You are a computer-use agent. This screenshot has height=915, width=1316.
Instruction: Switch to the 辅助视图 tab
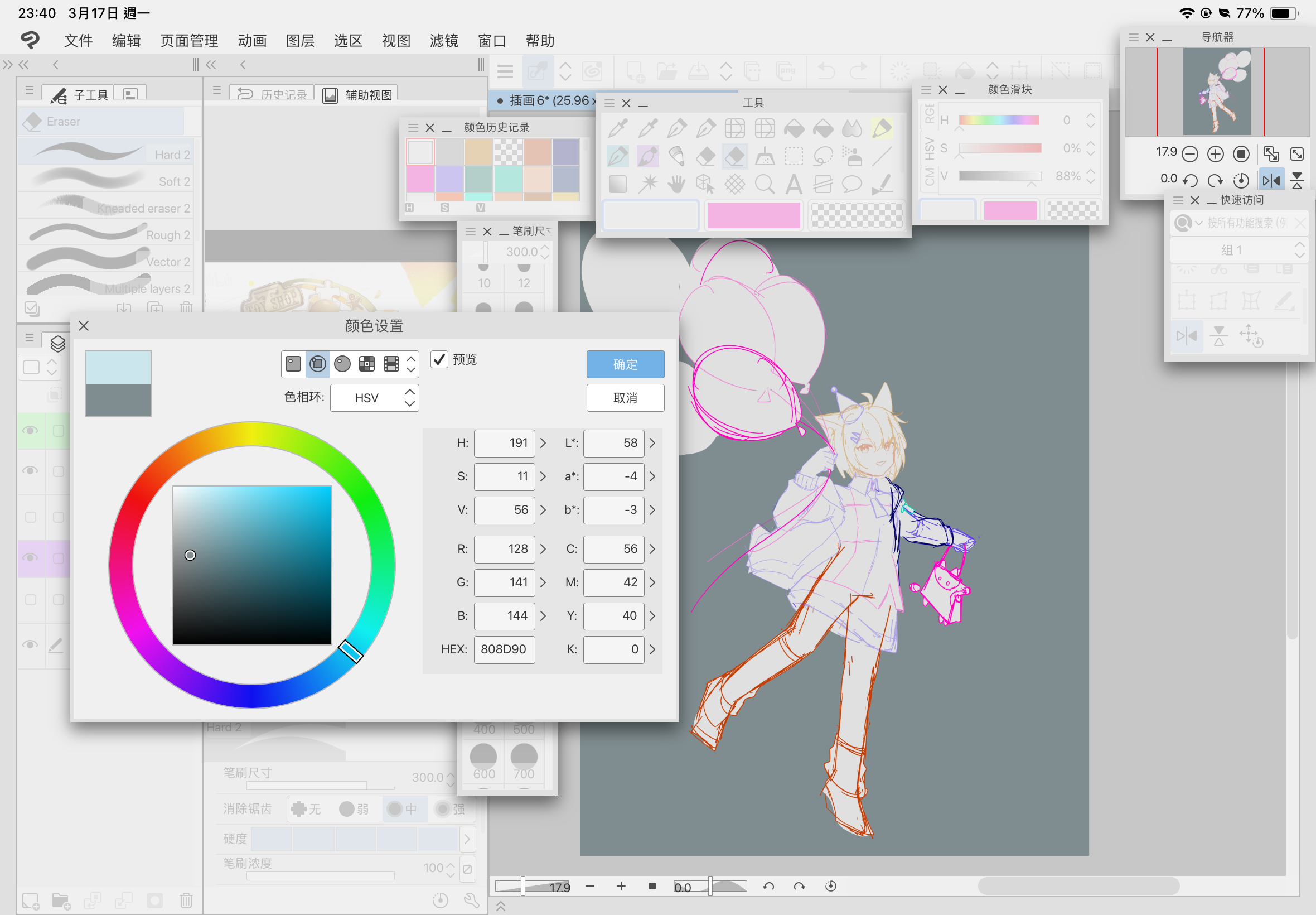tap(357, 94)
